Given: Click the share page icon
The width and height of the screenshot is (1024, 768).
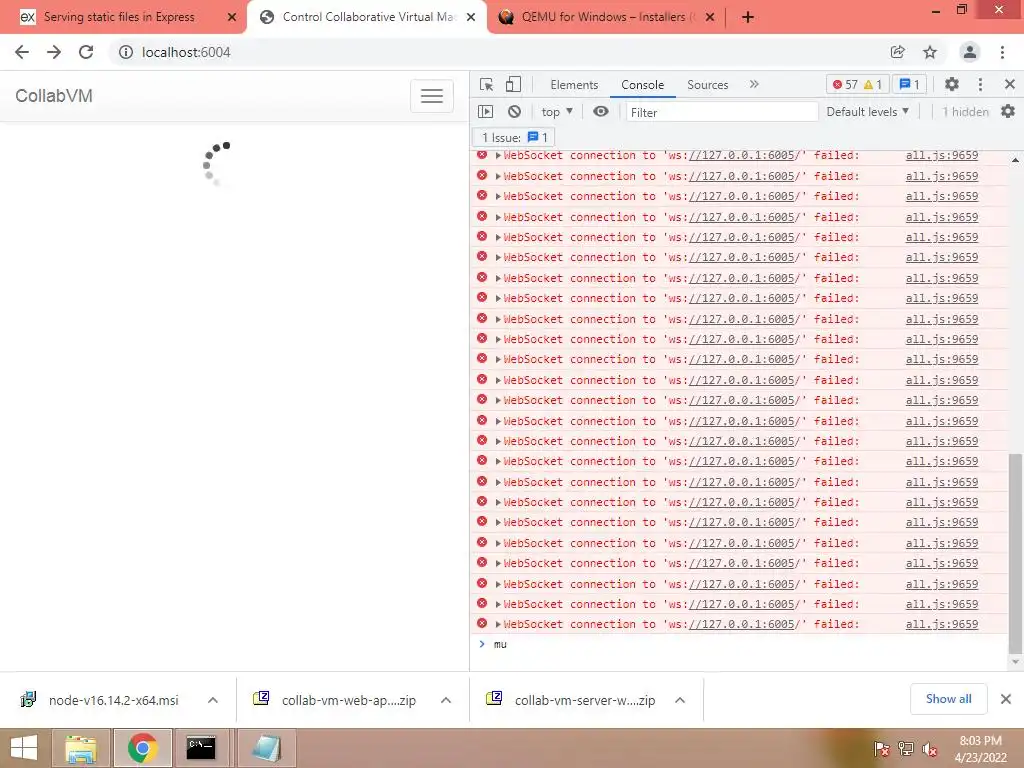Looking at the screenshot, I should coord(897,52).
